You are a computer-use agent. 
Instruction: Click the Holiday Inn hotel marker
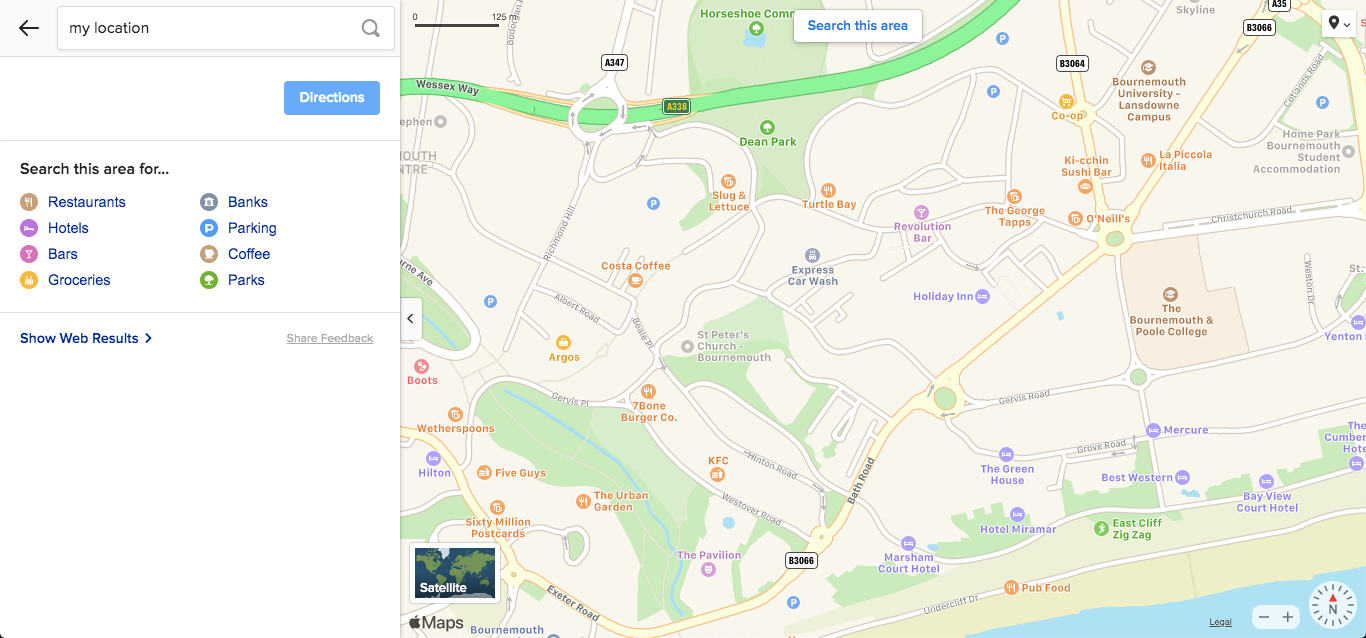point(983,296)
